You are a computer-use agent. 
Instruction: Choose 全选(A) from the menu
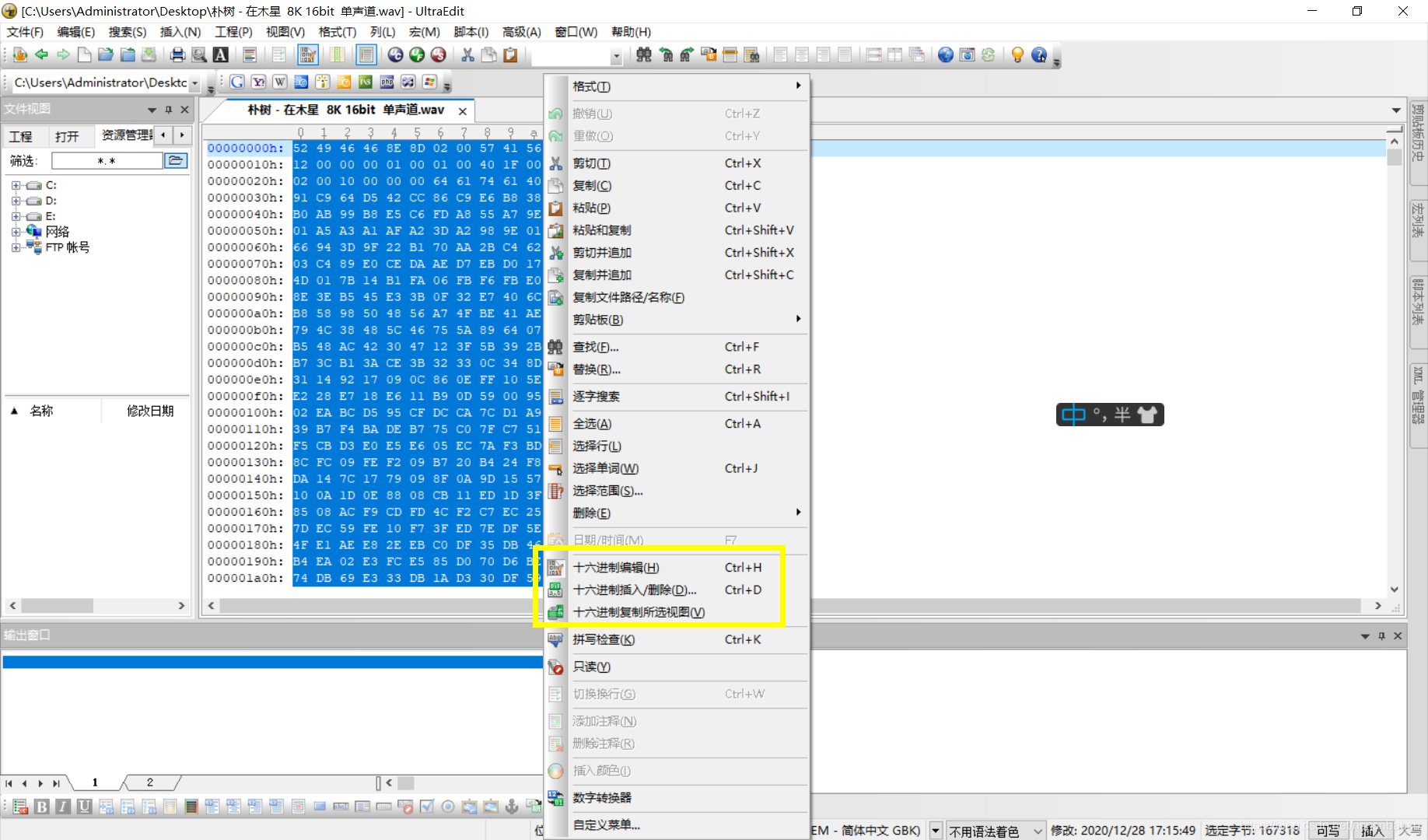(677, 424)
